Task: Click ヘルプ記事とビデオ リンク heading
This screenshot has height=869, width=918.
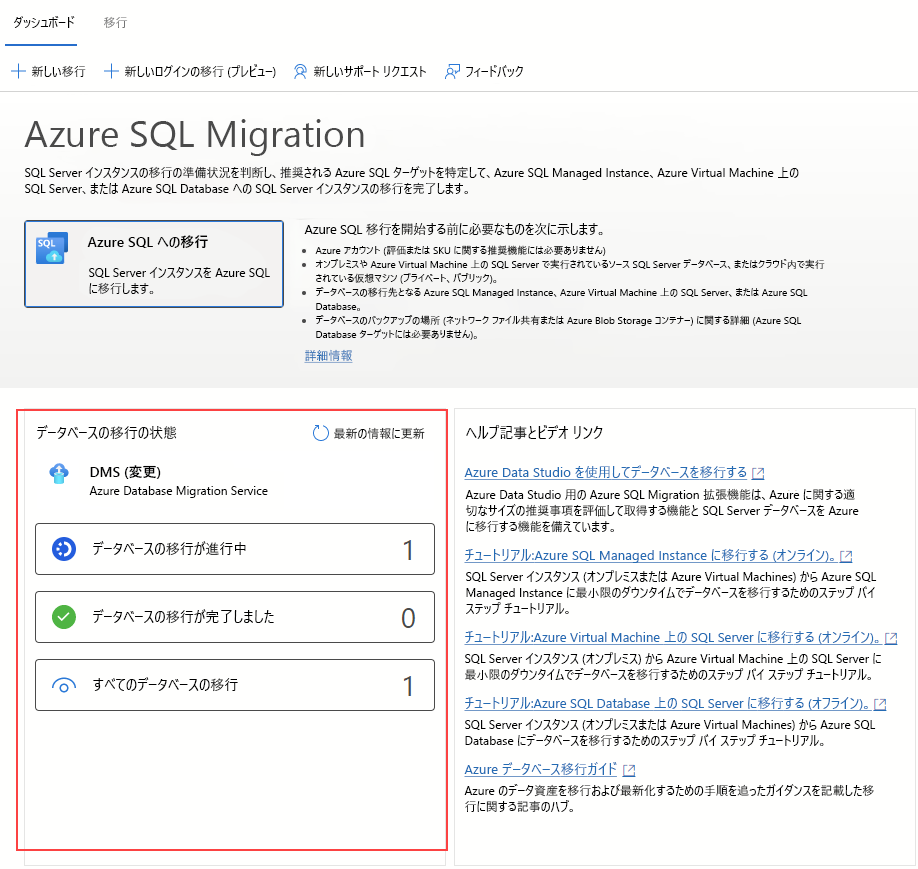Action: [x=534, y=432]
